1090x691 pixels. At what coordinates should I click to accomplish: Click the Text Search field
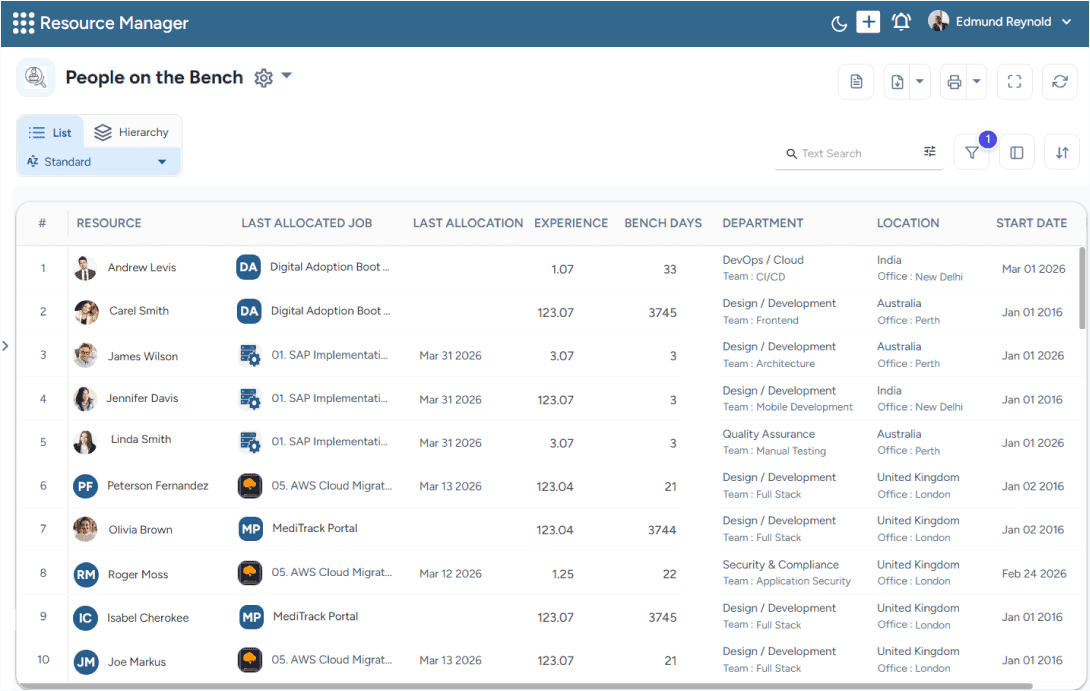tap(858, 153)
